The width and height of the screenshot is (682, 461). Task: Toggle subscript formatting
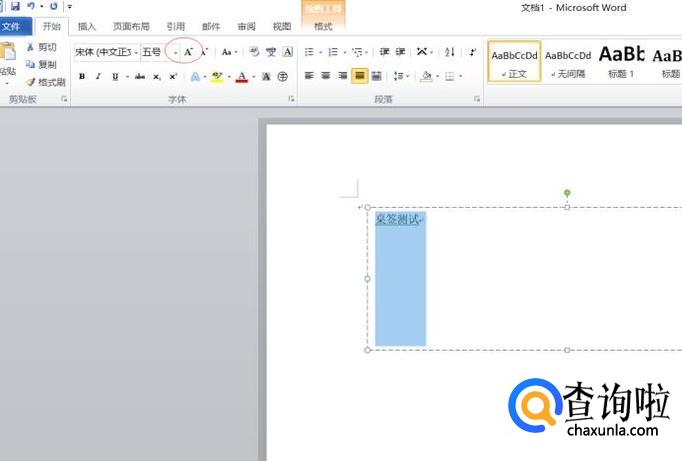157,77
